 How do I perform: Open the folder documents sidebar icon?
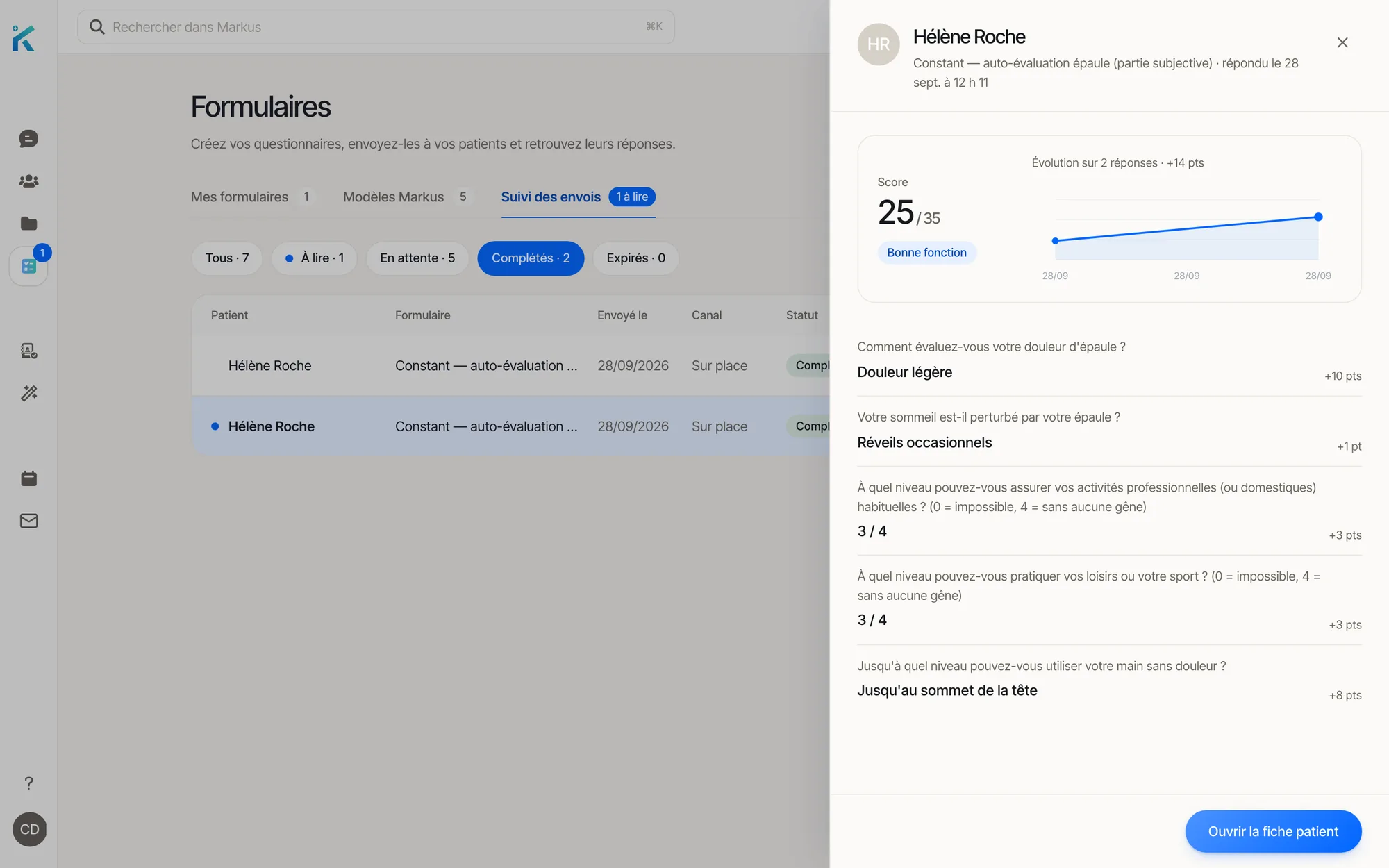[28, 224]
